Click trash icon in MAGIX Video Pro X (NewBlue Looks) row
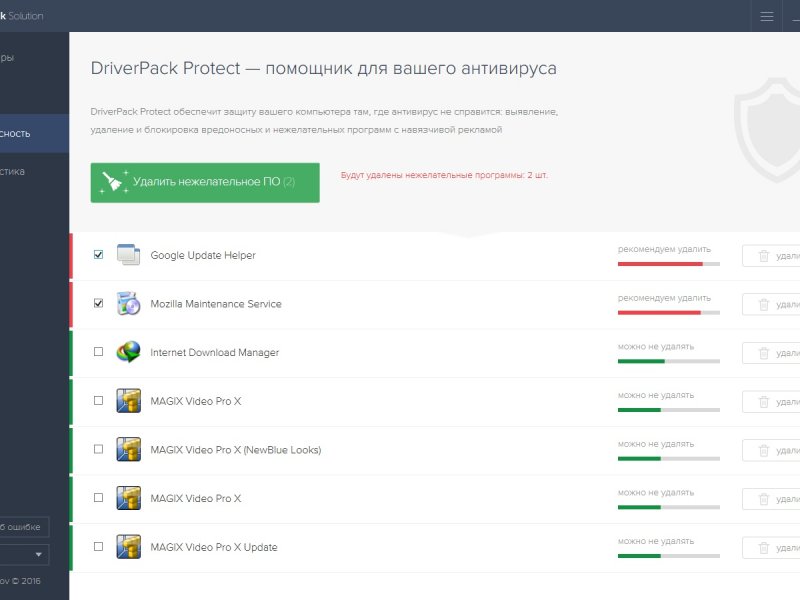Viewport: 800px width, 600px height. pos(763,451)
